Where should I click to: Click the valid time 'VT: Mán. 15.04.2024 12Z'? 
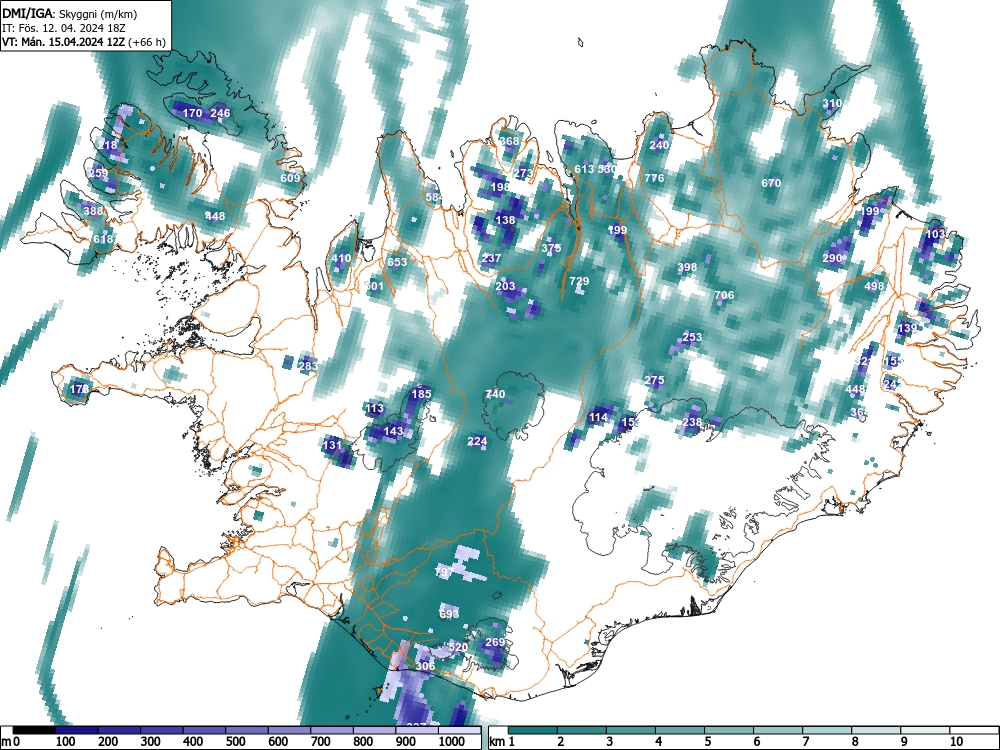click(x=64, y=42)
